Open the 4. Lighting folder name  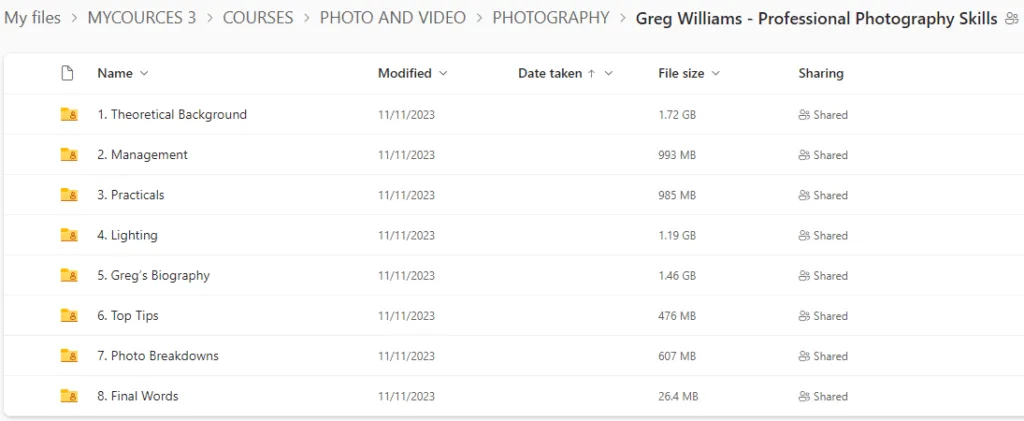pos(134,235)
